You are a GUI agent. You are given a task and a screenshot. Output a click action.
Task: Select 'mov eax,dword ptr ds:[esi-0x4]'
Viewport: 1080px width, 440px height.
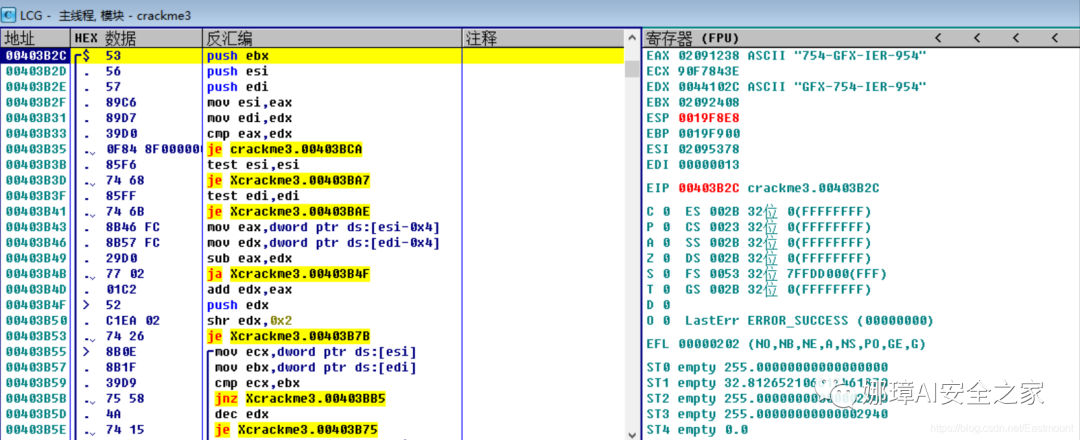tap(323, 227)
